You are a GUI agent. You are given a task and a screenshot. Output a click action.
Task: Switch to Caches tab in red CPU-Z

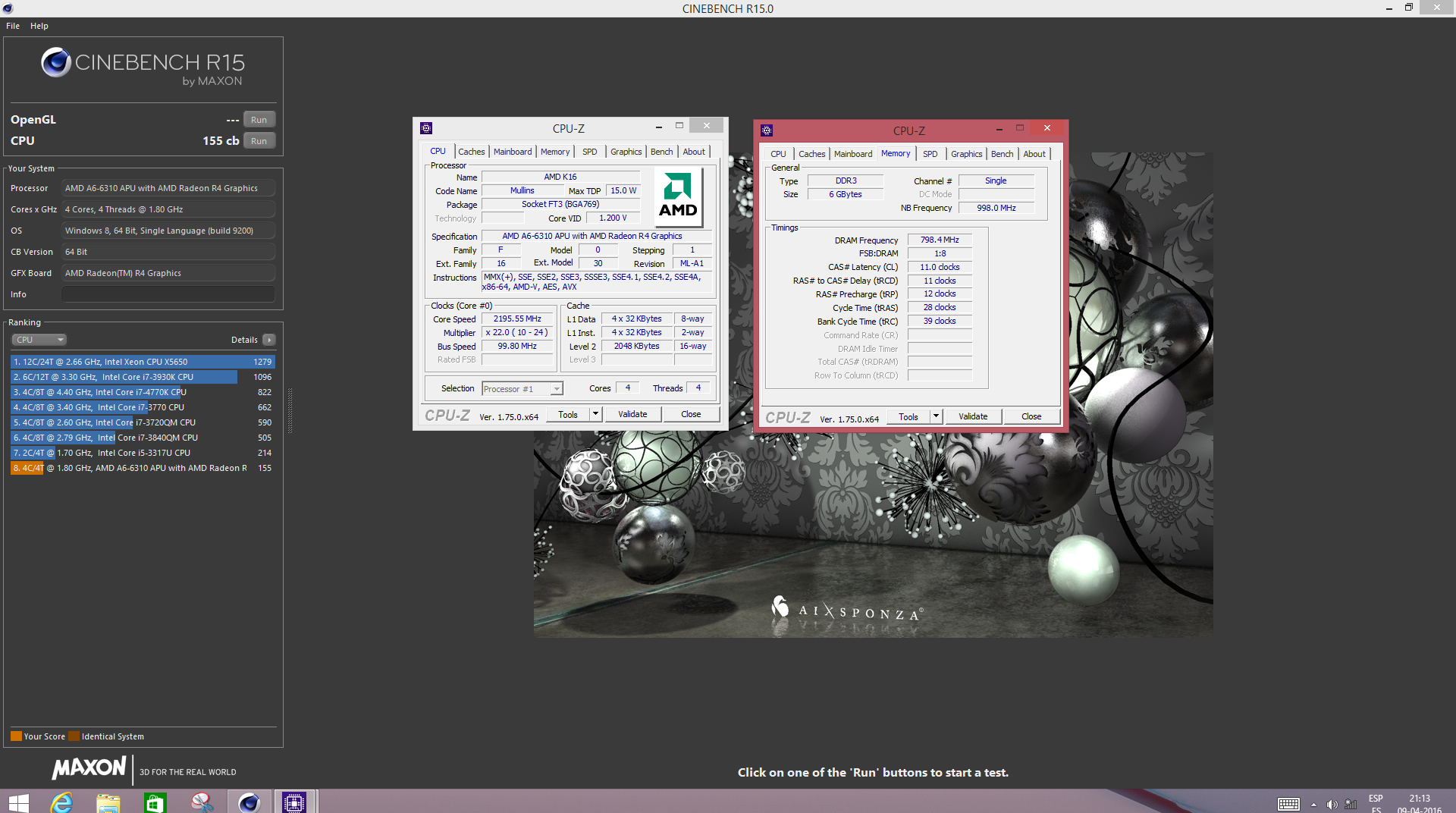point(812,154)
